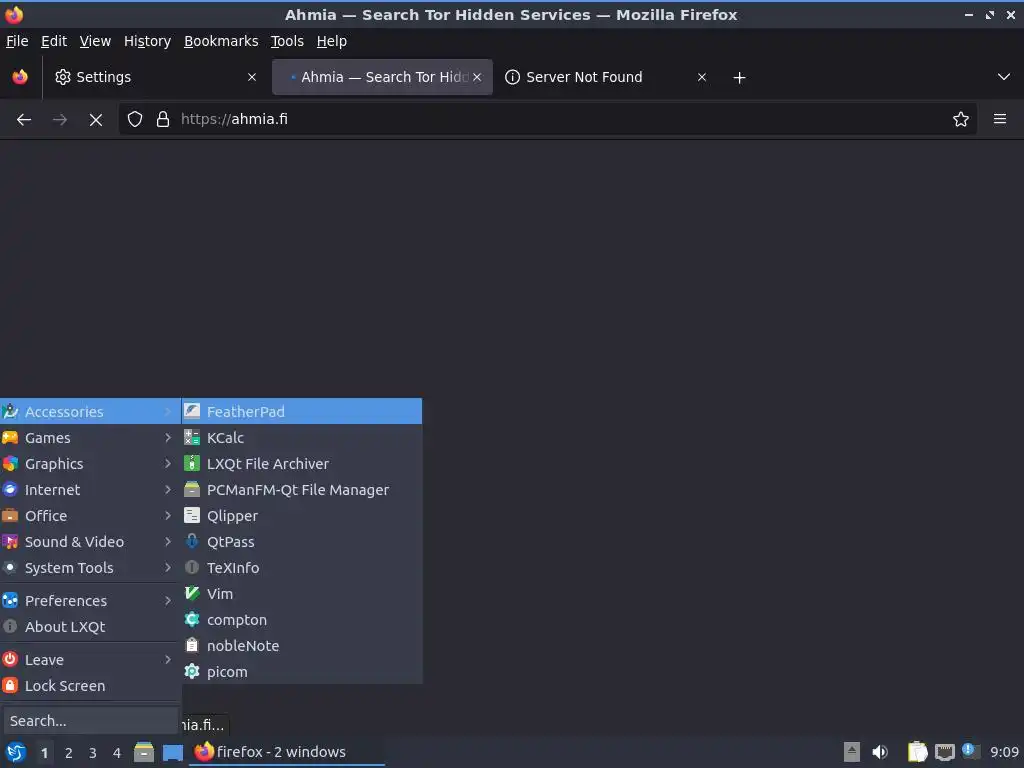Open the Edit menu

pos(54,41)
